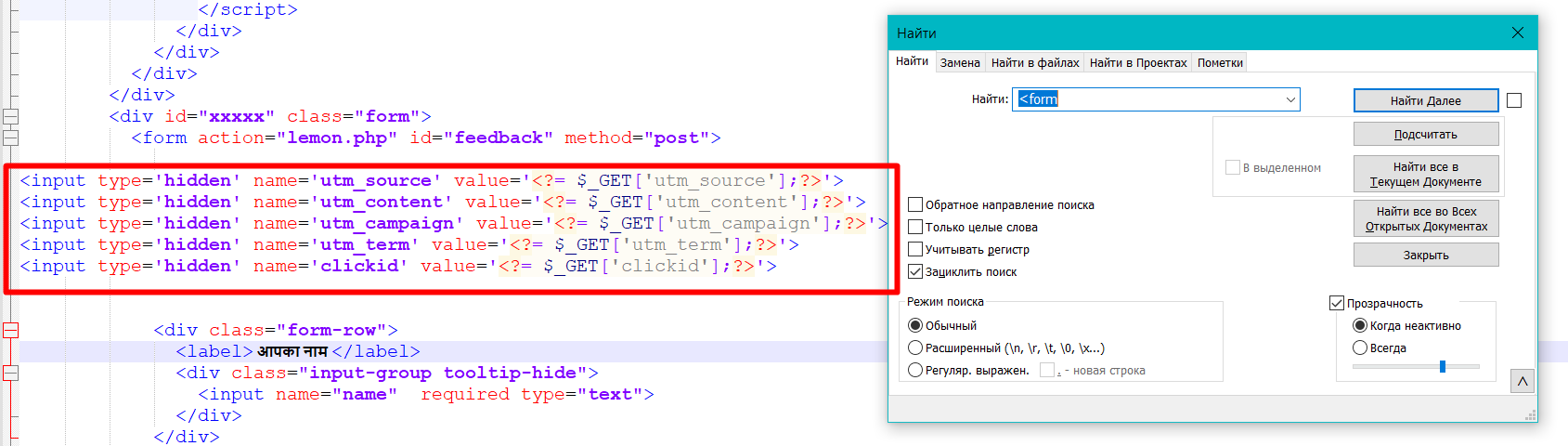Viewport: 1568px width, 446px height.
Task: Click the Найти Далее button
Action: pos(1426,100)
